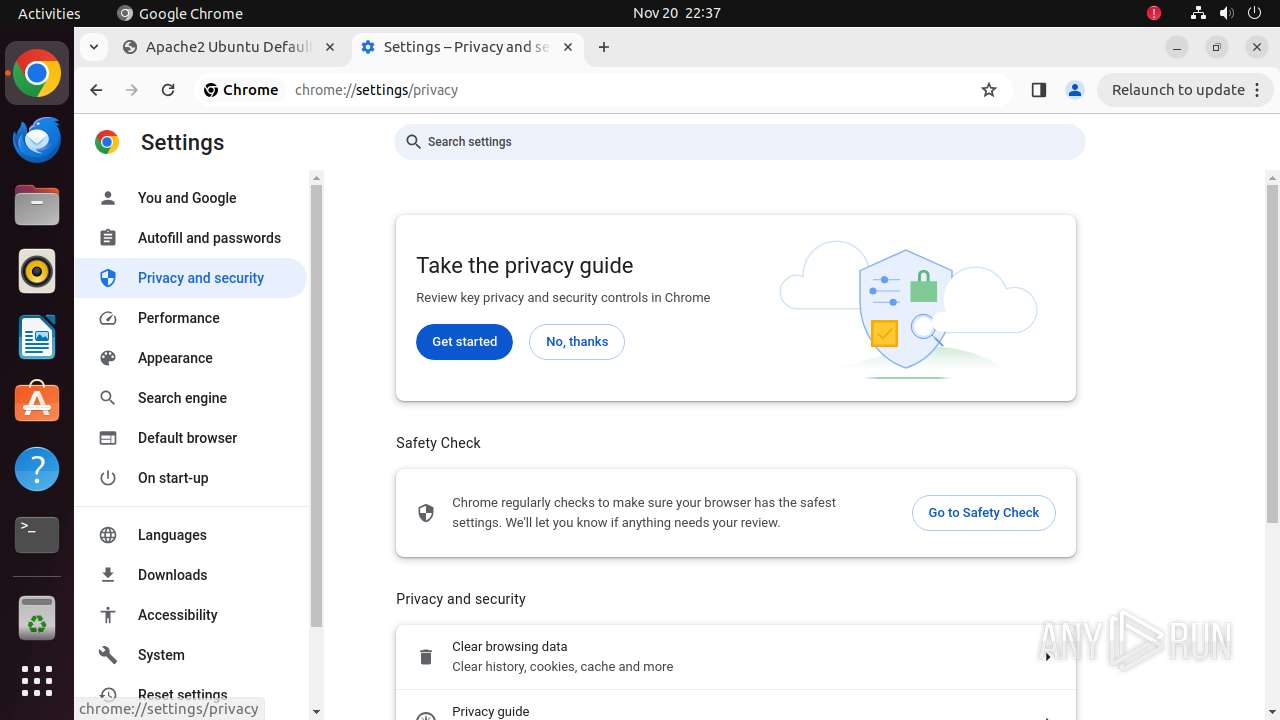The height and width of the screenshot is (720, 1280).
Task: Click the Default browser window icon
Action: pos(108,438)
